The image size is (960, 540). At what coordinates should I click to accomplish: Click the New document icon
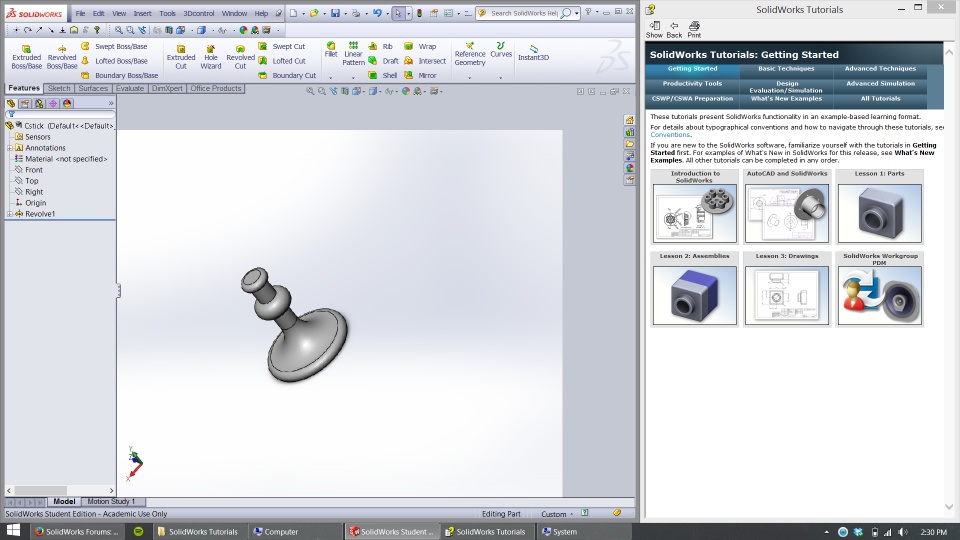pos(293,13)
